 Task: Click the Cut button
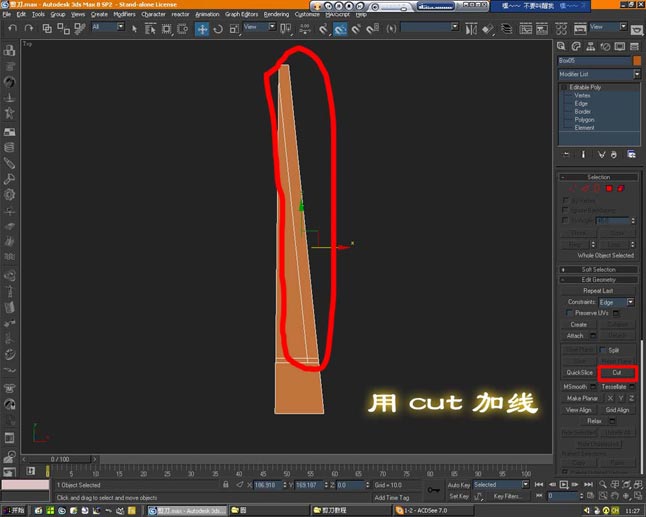pyautogui.click(x=617, y=372)
